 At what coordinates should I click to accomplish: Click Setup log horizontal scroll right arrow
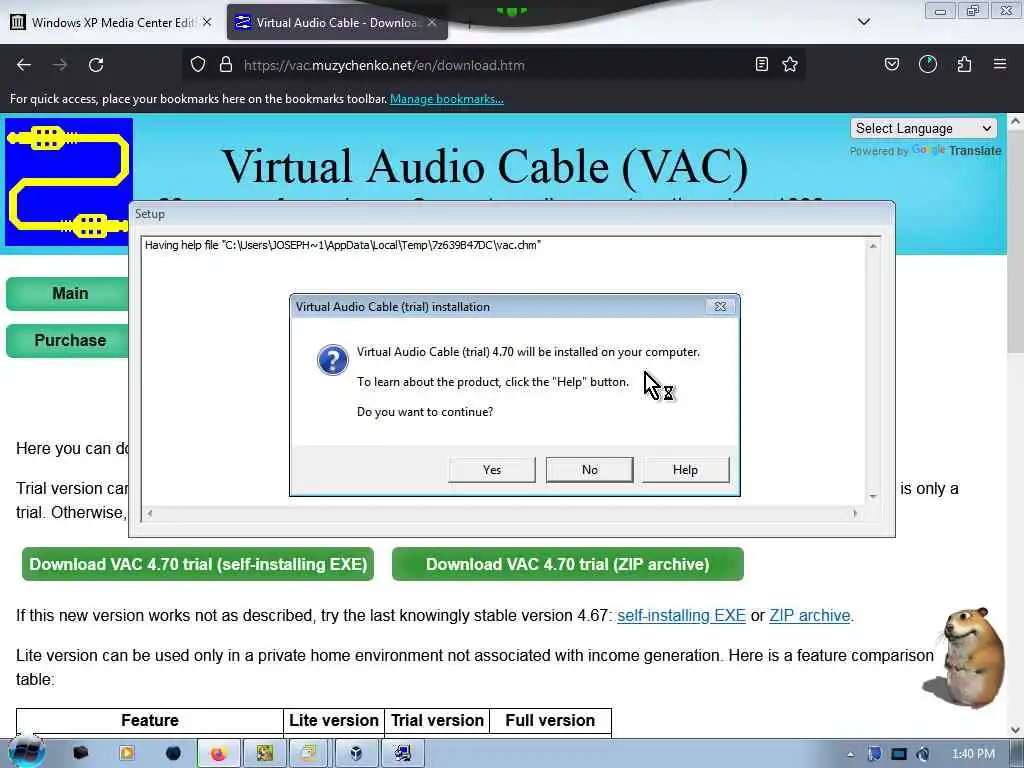tap(856, 513)
